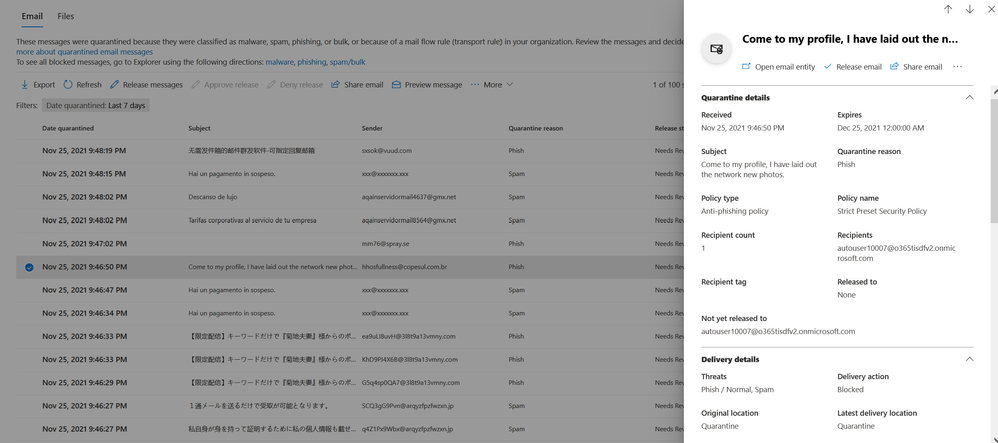Uncheck the selected hhosfullness message row

pos(29,267)
